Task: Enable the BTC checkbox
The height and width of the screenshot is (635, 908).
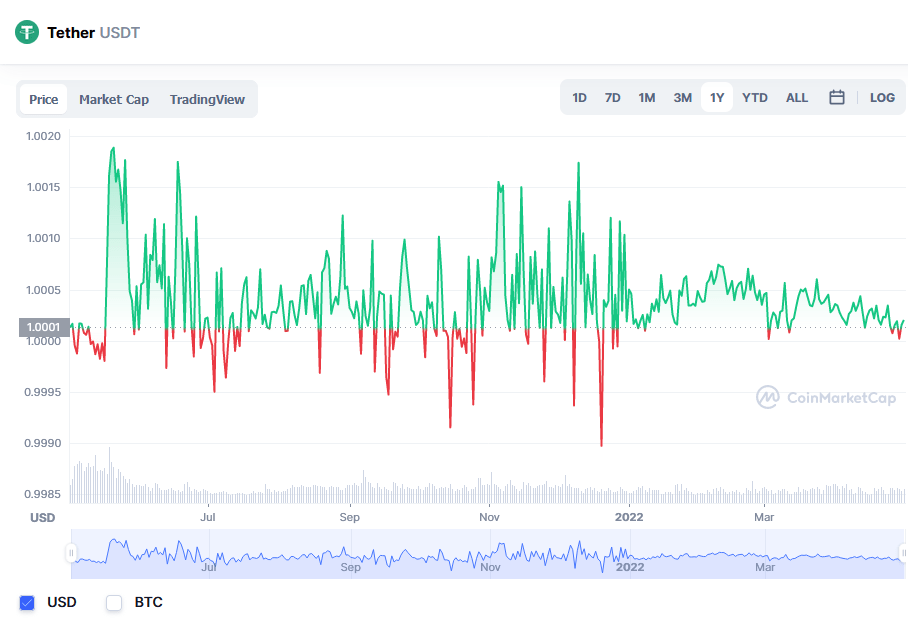Action: [114, 603]
